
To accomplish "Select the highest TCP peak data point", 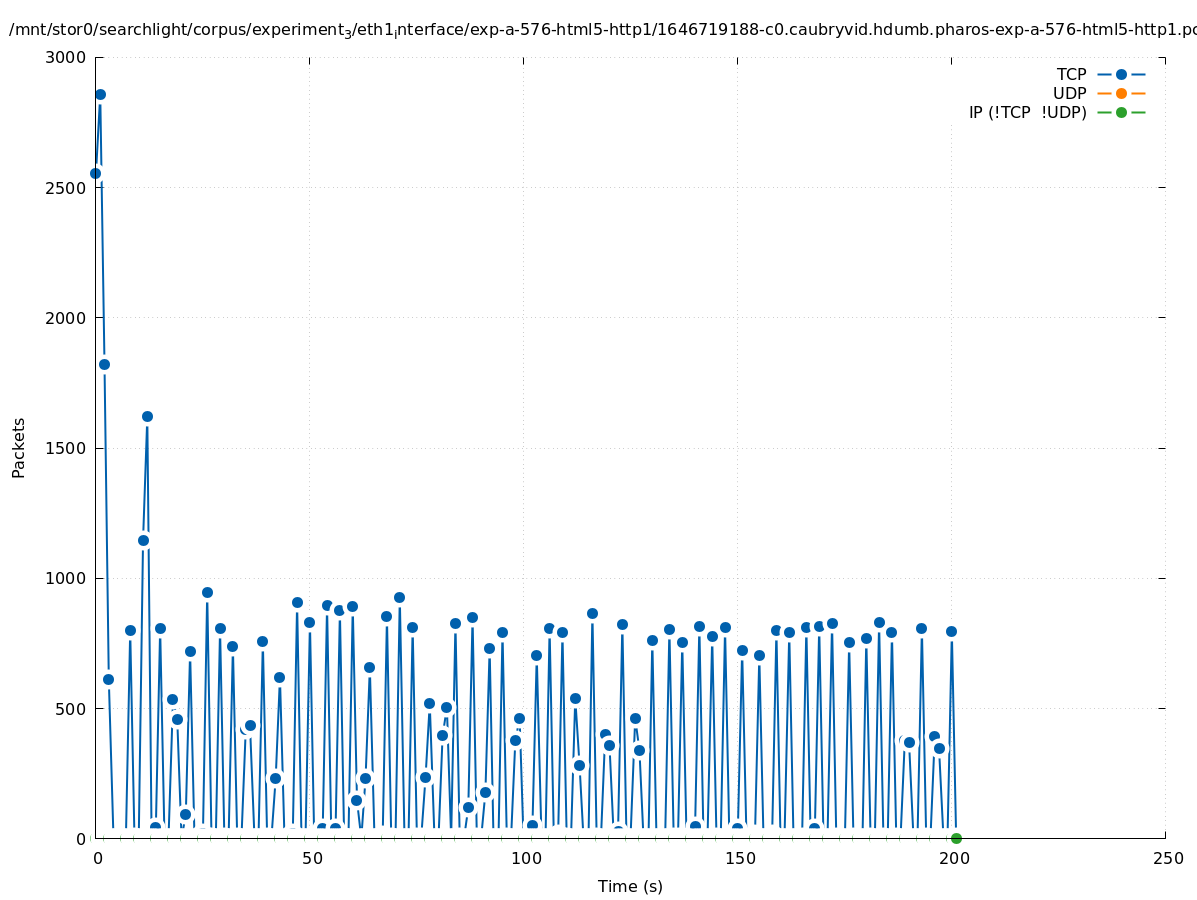I will (100, 95).
